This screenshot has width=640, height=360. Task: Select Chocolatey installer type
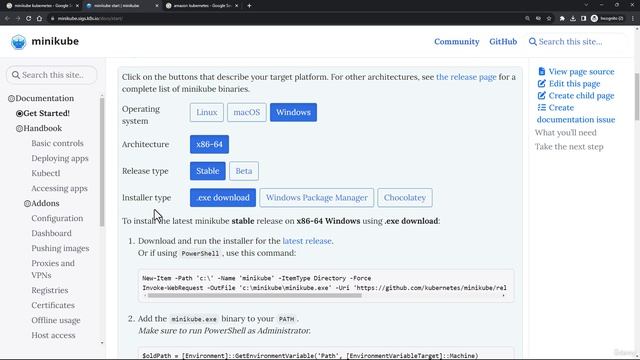pyautogui.click(x=405, y=198)
